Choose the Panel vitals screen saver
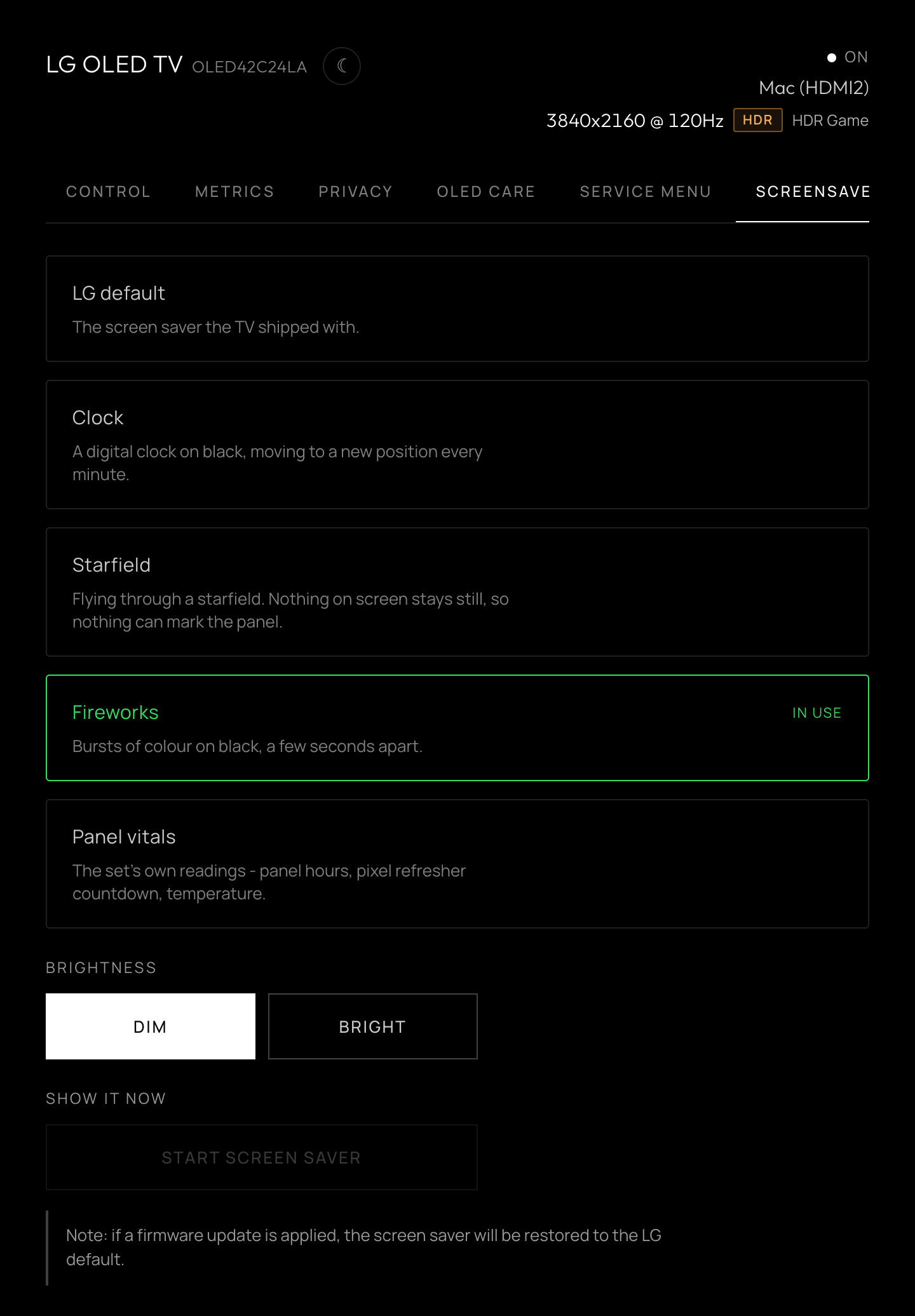This screenshot has width=915, height=1316. (457, 864)
